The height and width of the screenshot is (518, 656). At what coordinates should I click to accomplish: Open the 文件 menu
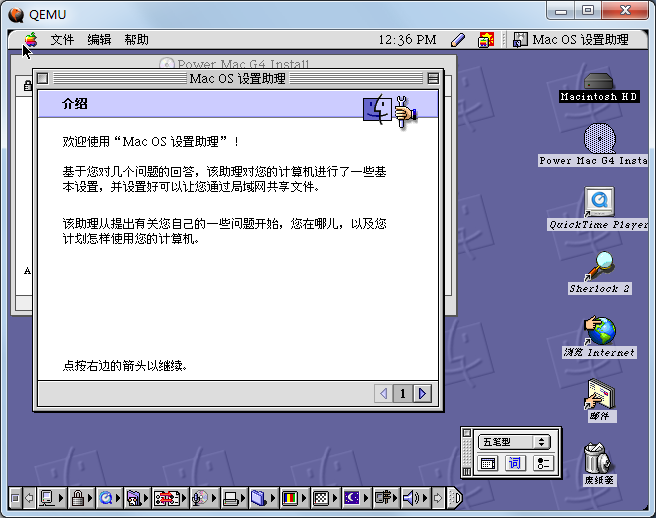(x=62, y=40)
